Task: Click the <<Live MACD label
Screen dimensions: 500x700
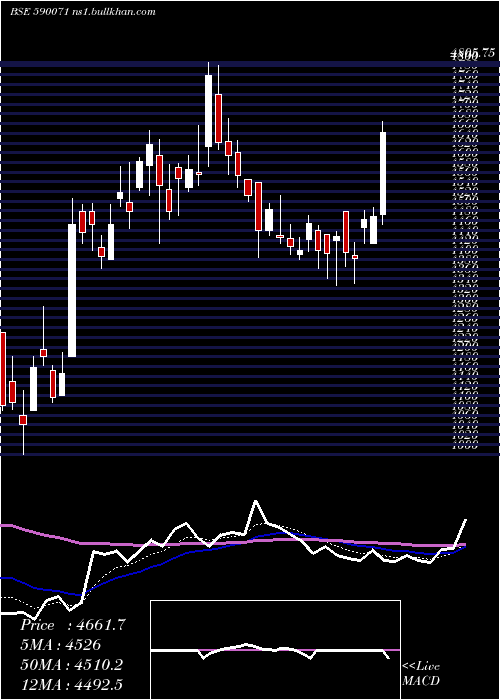Action: point(421,673)
